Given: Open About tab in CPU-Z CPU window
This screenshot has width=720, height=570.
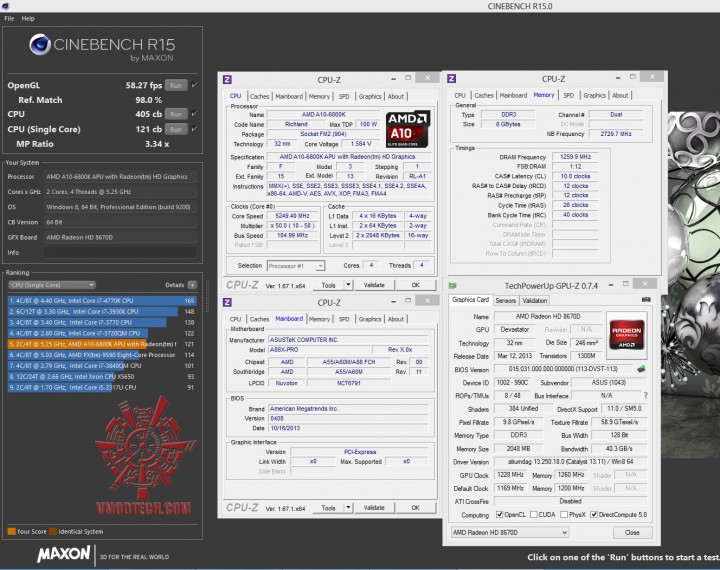Looking at the screenshot, I should coord(396,96).
